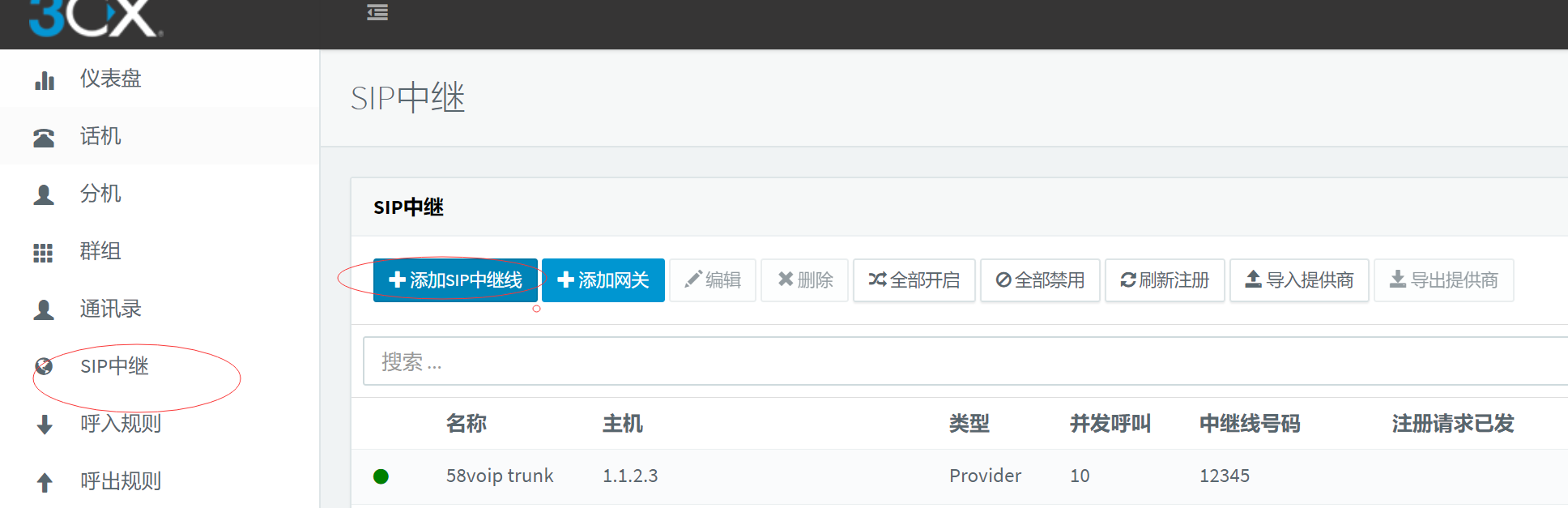Click the 全部禁用 button
The width and height of the screenshot is (1568, 508).
(x=1040, y=280)
